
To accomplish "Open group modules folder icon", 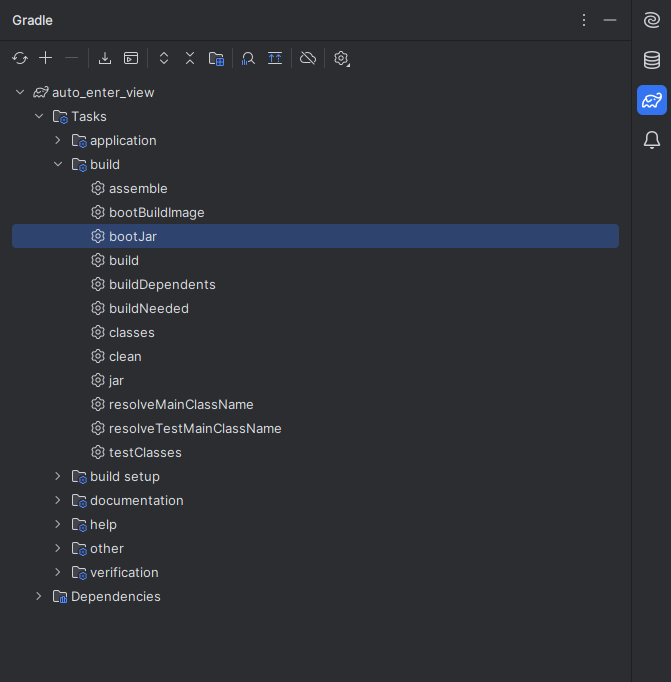I will click(216, 58).
